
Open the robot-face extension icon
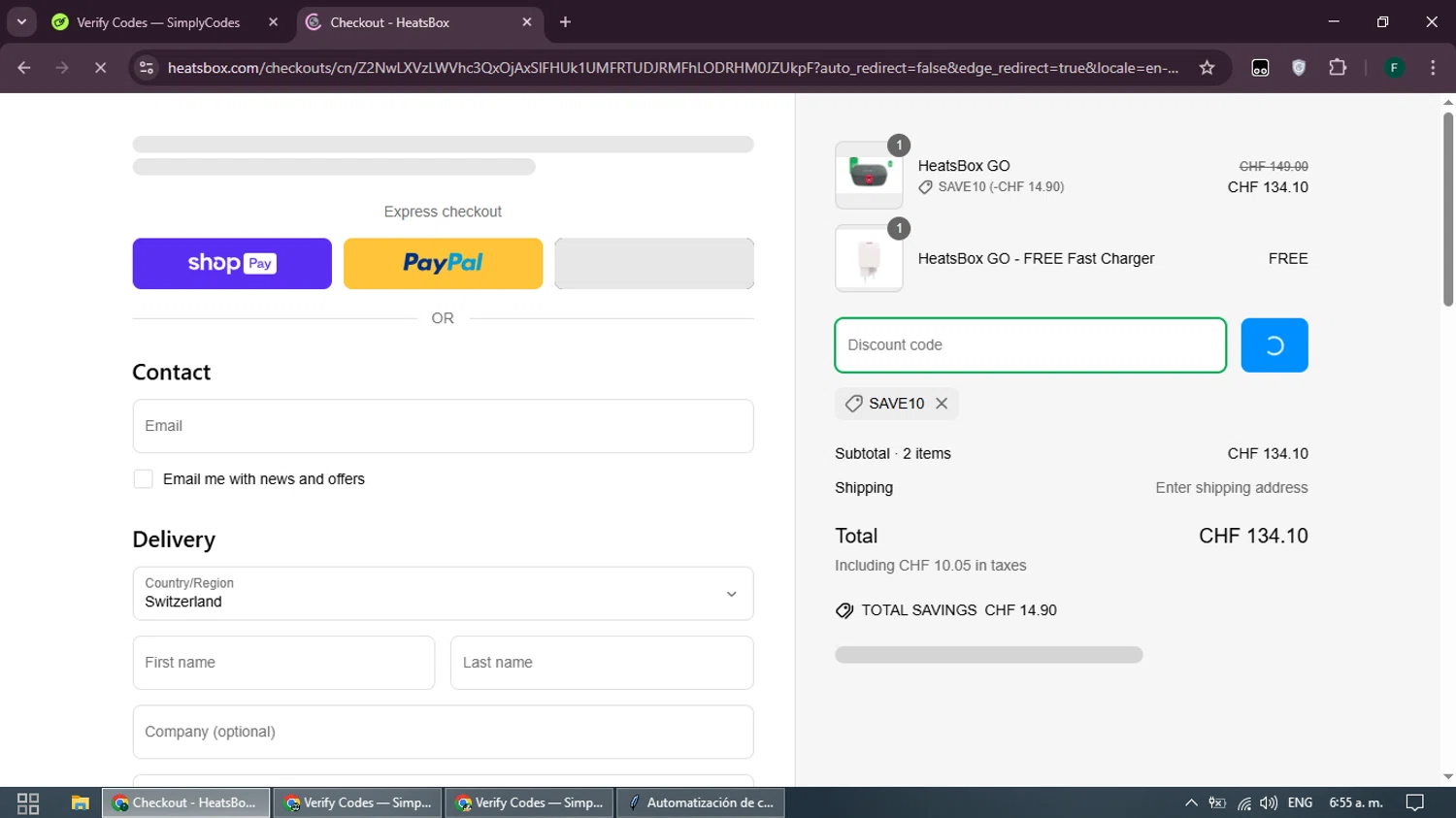point(1260,68)
